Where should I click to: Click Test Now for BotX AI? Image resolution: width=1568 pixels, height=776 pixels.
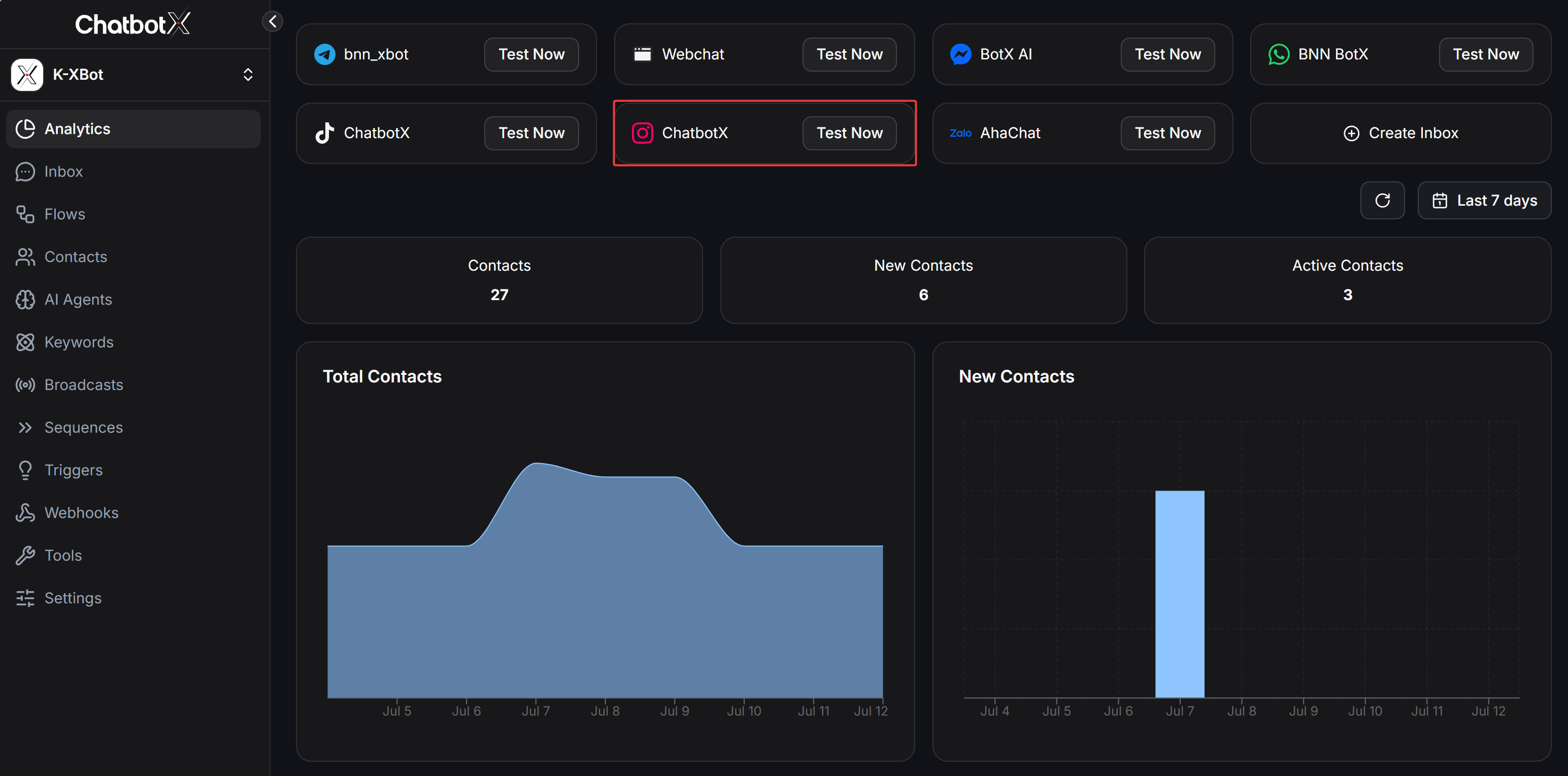[1167, 54]
